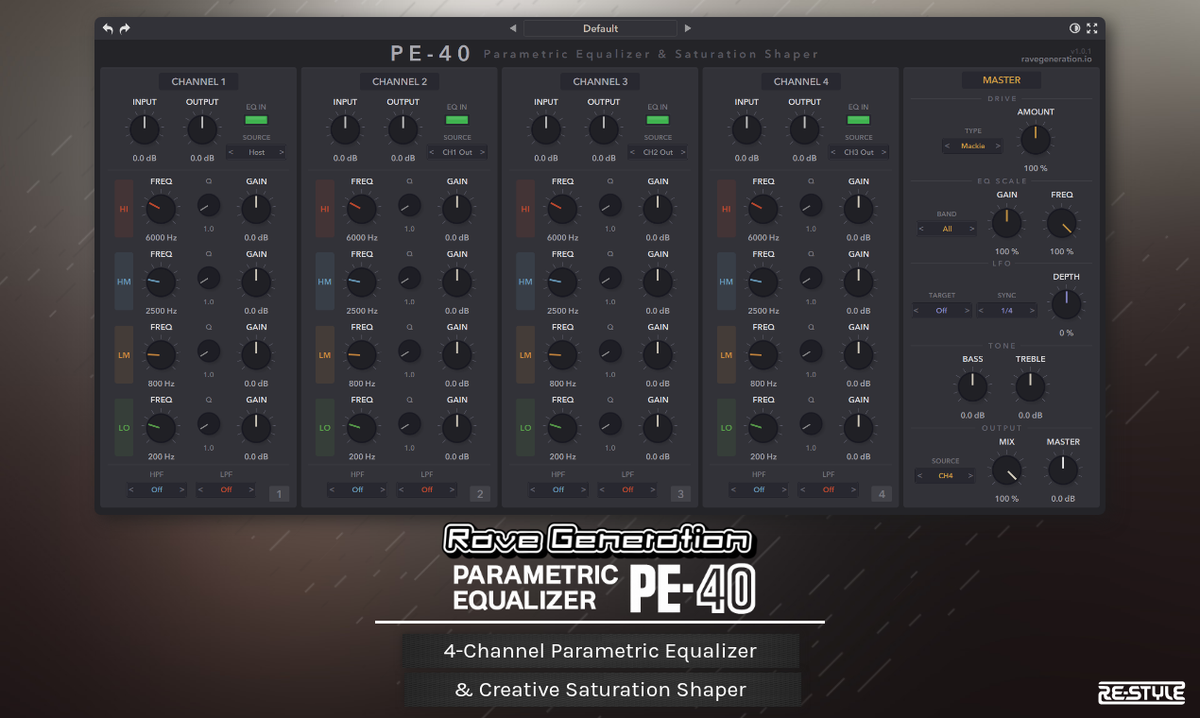The width and height of the screenshot is (1200, 718).
Task: Toggle Channel 1 HM band button
Action: (124, 282)
